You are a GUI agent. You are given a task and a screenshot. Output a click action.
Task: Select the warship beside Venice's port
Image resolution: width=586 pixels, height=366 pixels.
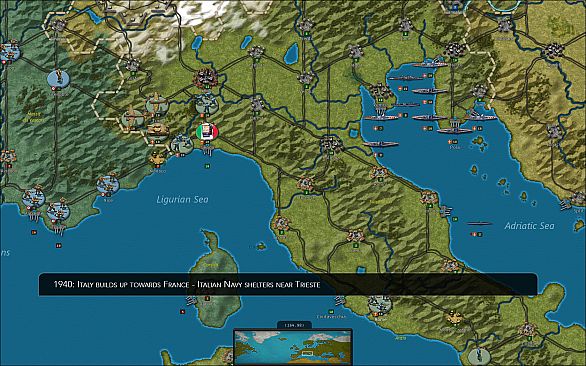pos(380,117)
